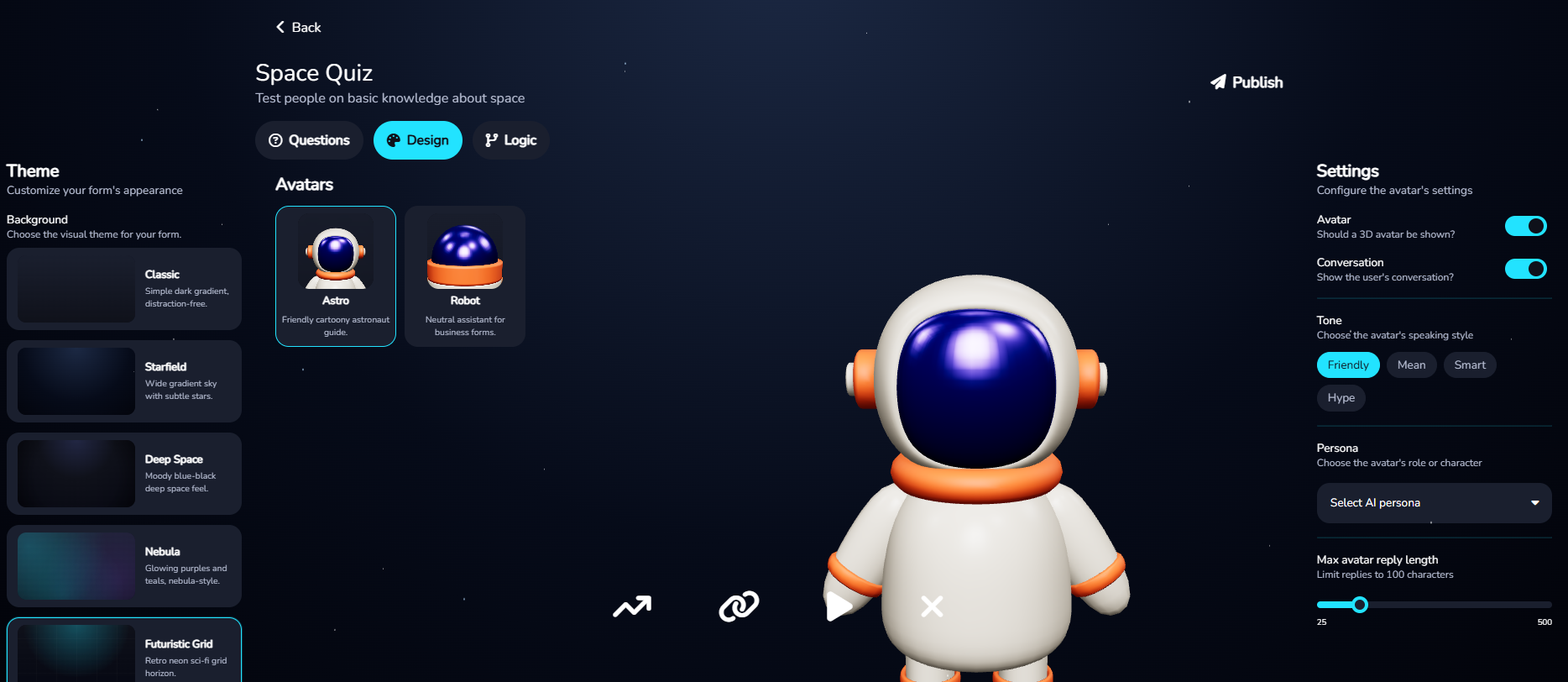Toggle the Conversation display switch
This screenshot has width=1568, height=682.
[x=1525, y=269]
